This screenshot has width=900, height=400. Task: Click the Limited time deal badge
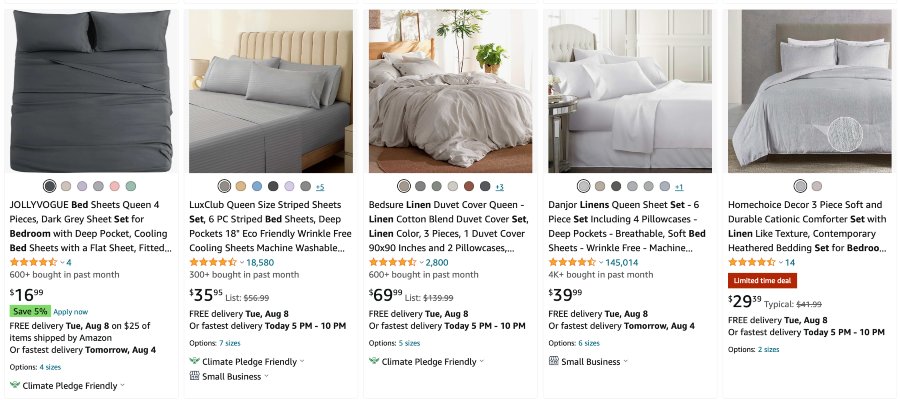[762, 281]
